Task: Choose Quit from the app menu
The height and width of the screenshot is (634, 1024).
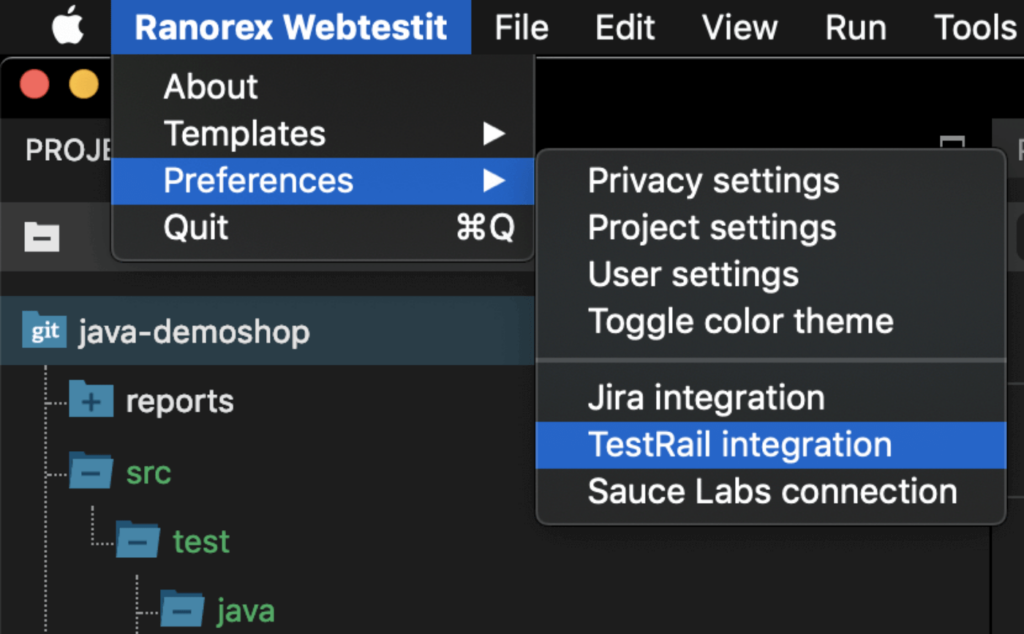Action: point(323,228)
